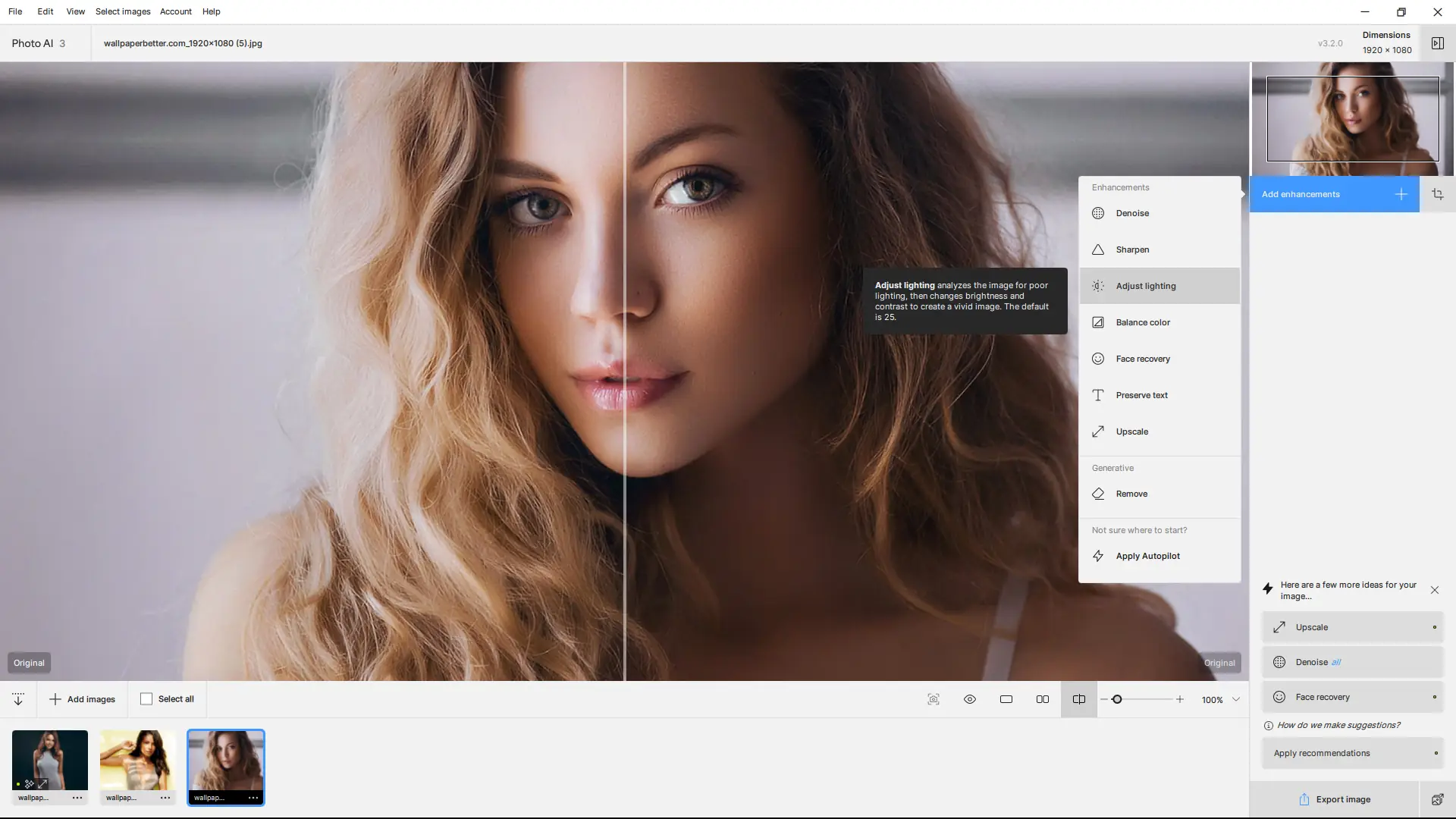Toggle the original preview eye icon
The width and height of the screenshot is (1456, 819).
969,699
